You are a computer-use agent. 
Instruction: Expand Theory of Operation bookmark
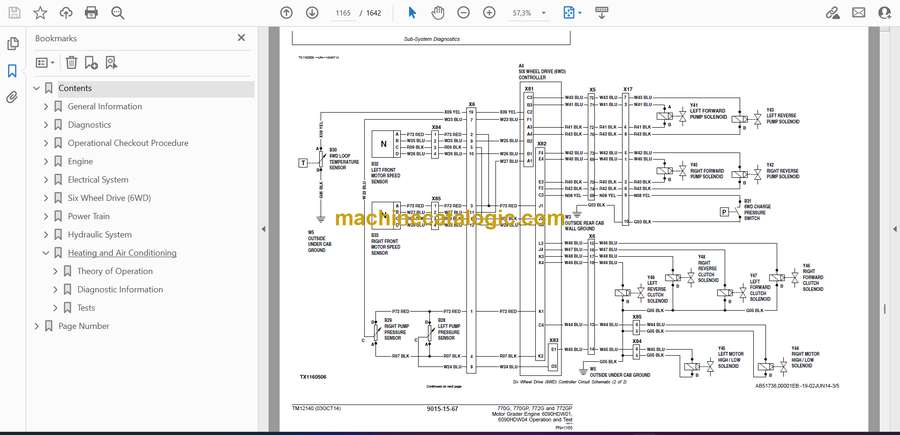tap(56, 271)
